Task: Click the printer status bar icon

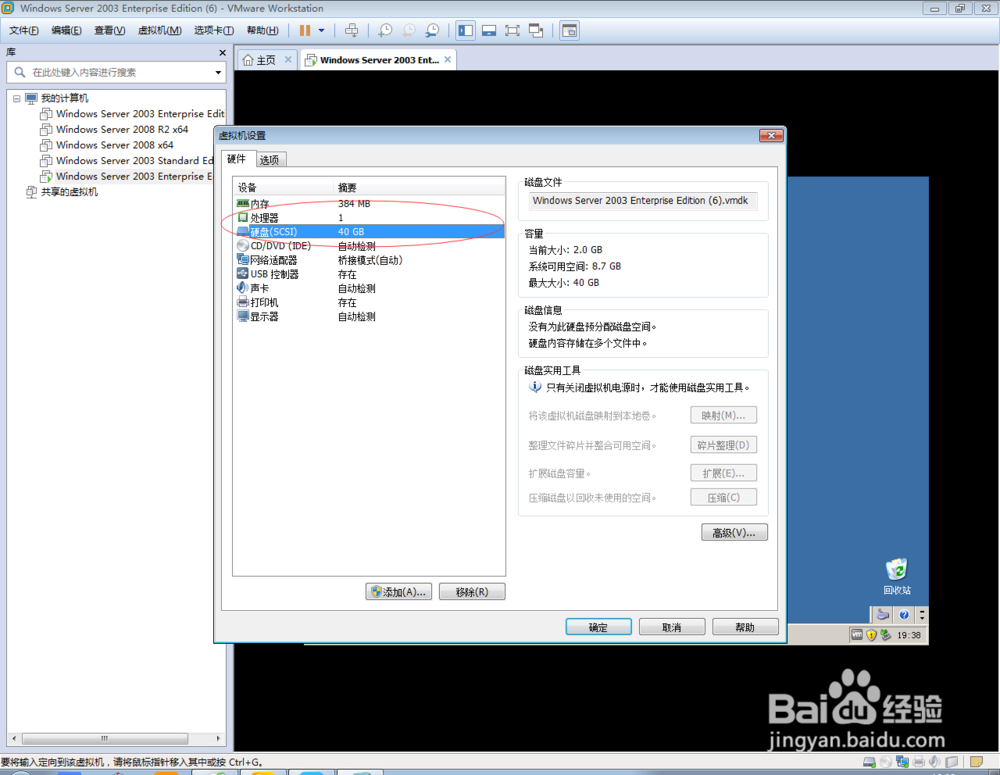Action: [x=919, y=762]
